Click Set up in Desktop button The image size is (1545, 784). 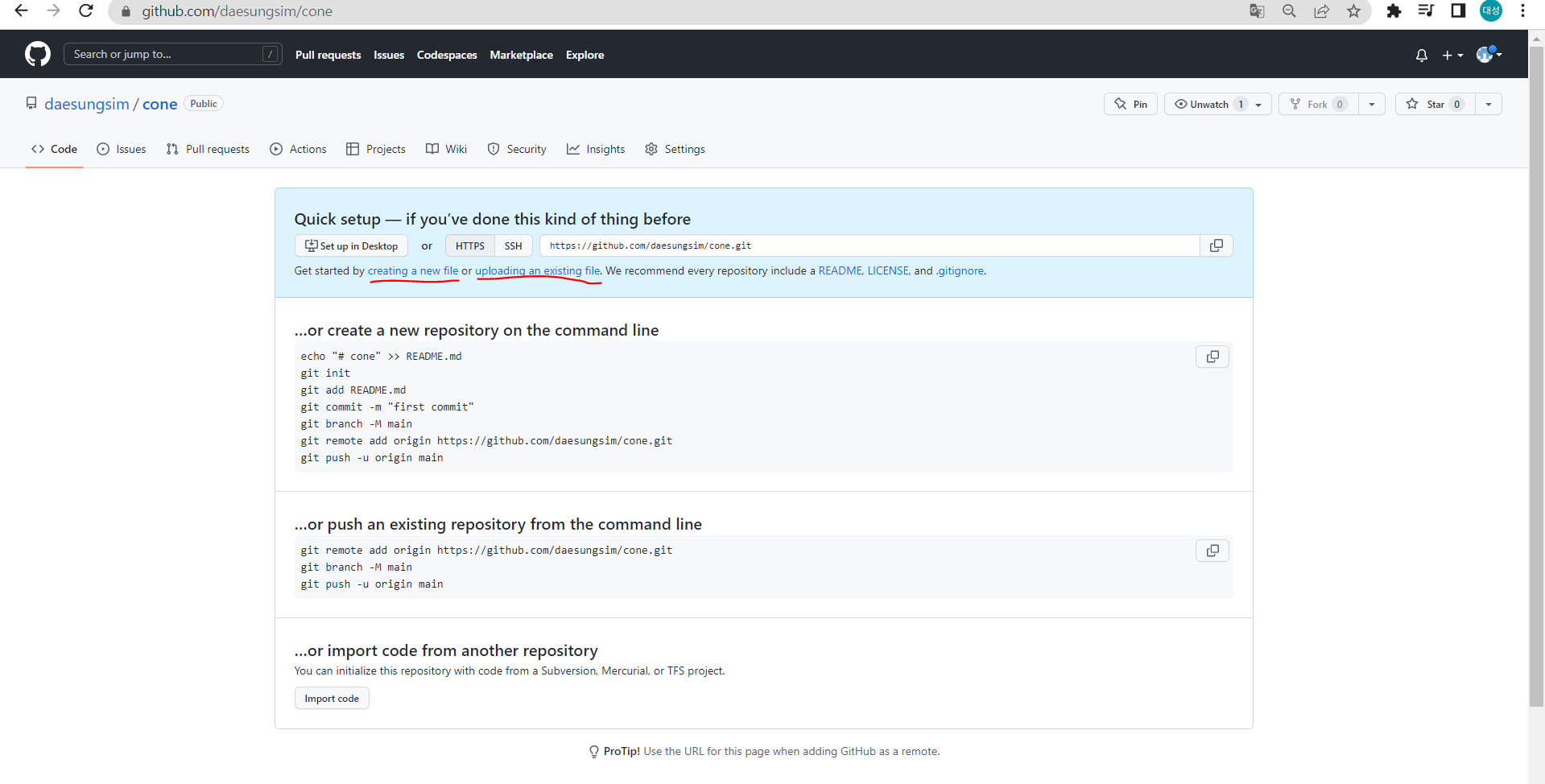tap(351, 246)
